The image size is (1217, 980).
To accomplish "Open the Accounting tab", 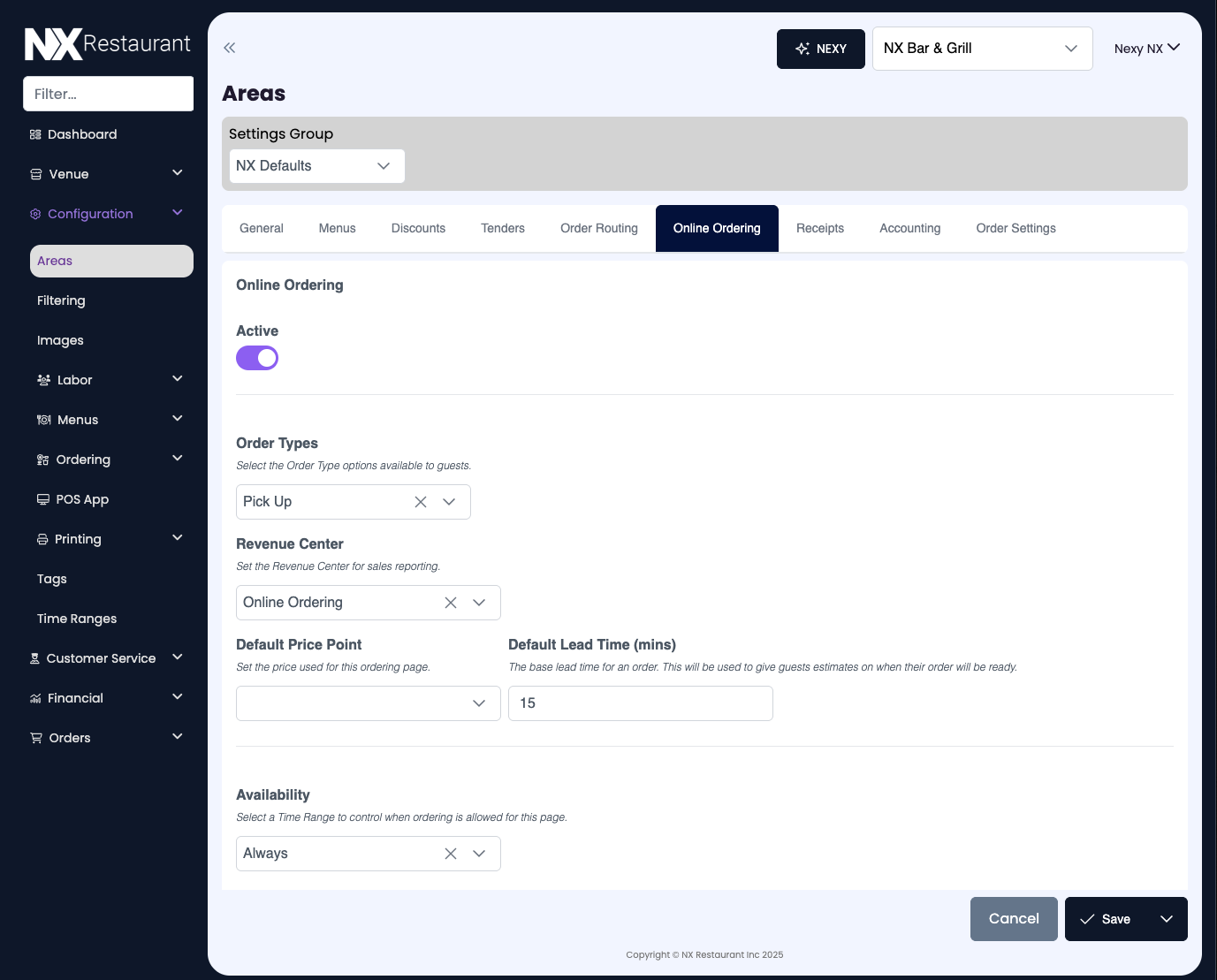I will 909,228.
